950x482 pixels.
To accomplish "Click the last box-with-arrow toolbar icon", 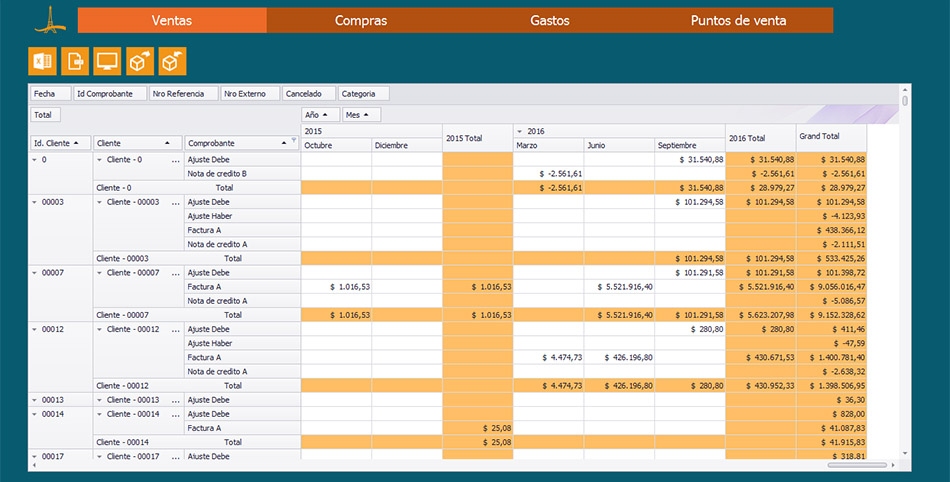I will point(173,62).
